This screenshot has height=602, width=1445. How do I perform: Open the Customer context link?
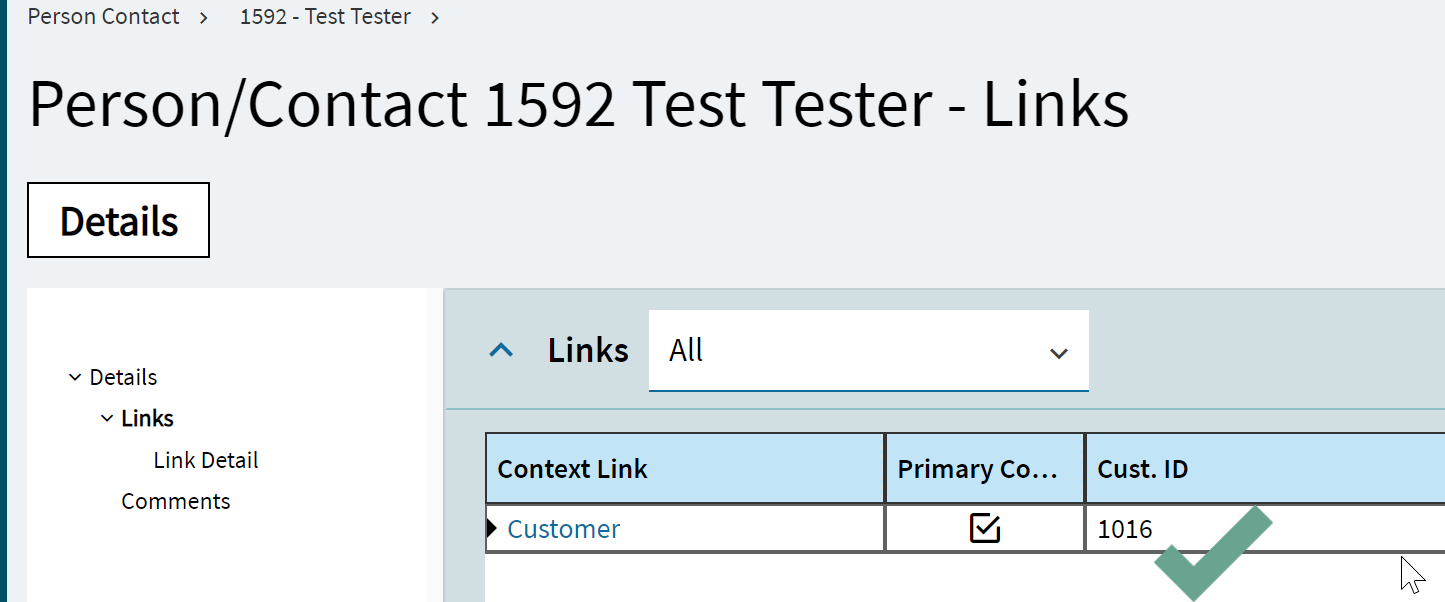[x=564, y=529]
